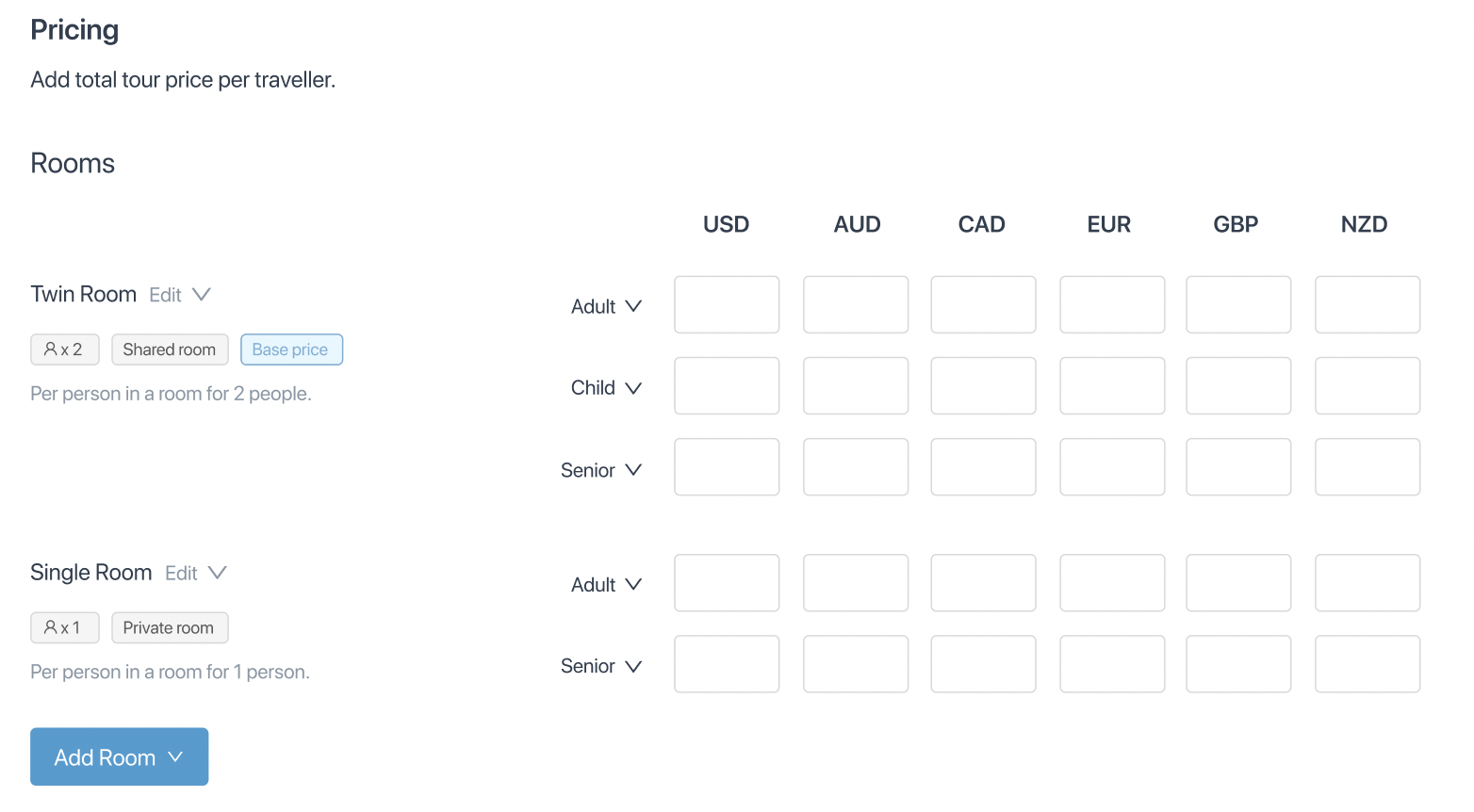Click the person icon on the Twin Room occupancy chip

pos(51,349)
